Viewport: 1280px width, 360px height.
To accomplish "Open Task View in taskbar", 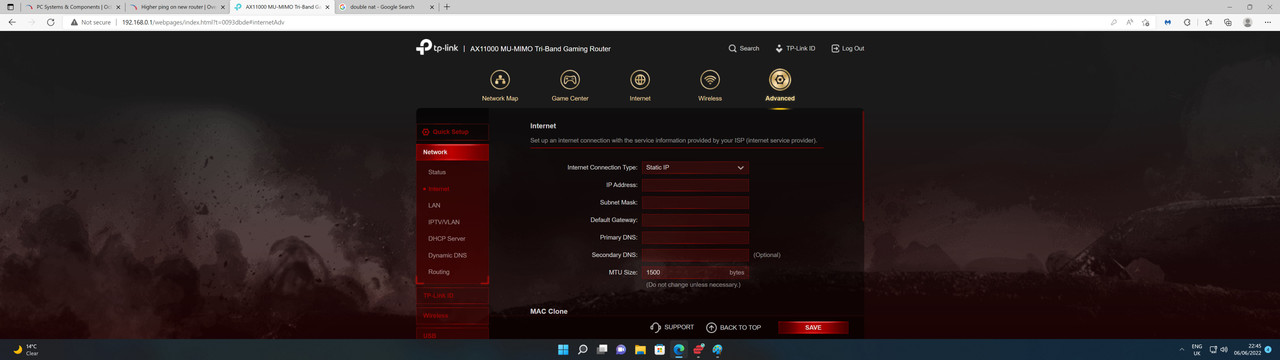I will click(601, 350).
